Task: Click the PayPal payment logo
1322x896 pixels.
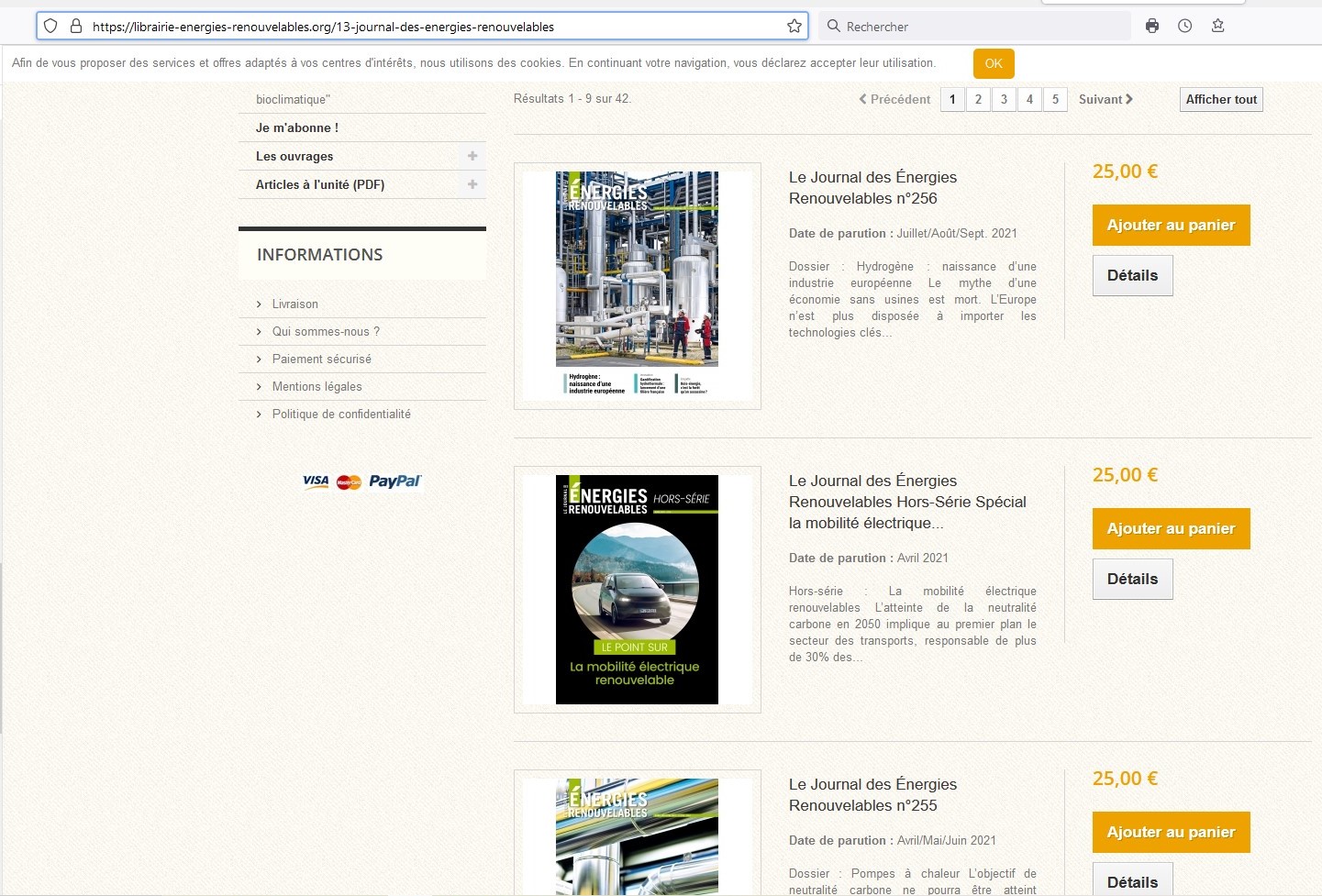Action: pyautogui.click(x=394, y=481)
